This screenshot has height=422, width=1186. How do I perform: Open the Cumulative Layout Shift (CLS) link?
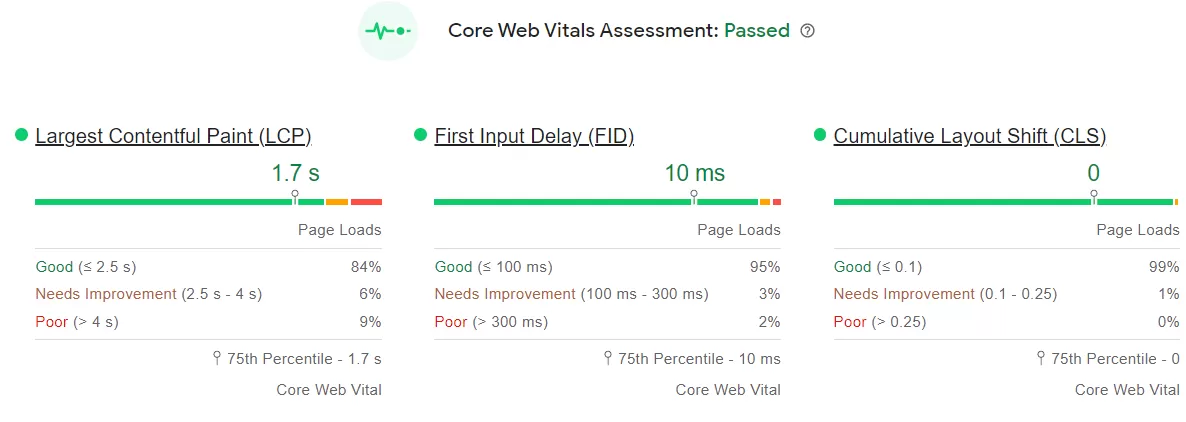(x=969, y=136)
